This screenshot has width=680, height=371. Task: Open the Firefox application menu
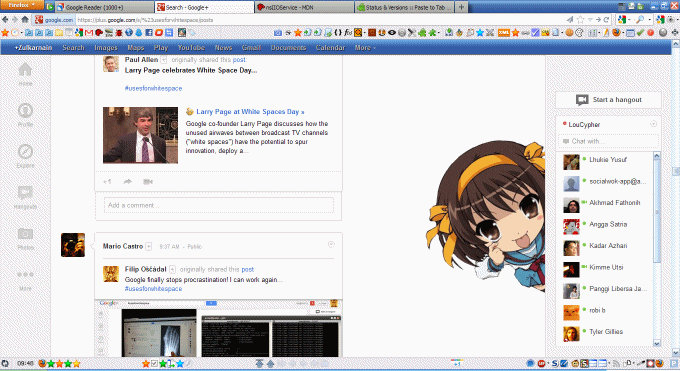(22, 5)
